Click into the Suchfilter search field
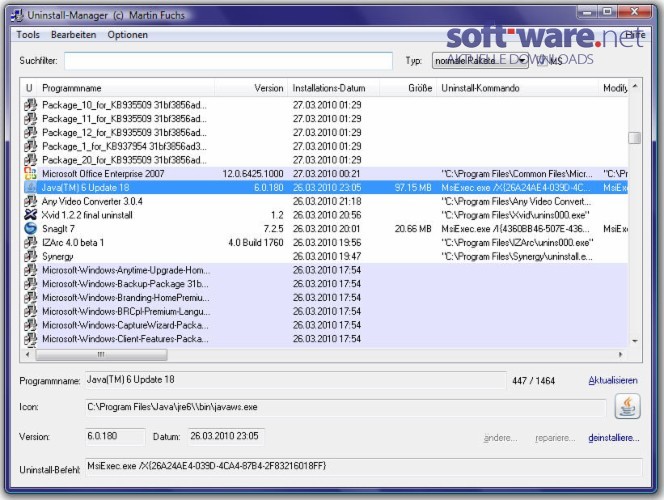Screen dimensions: 664x500 point(229,61)
